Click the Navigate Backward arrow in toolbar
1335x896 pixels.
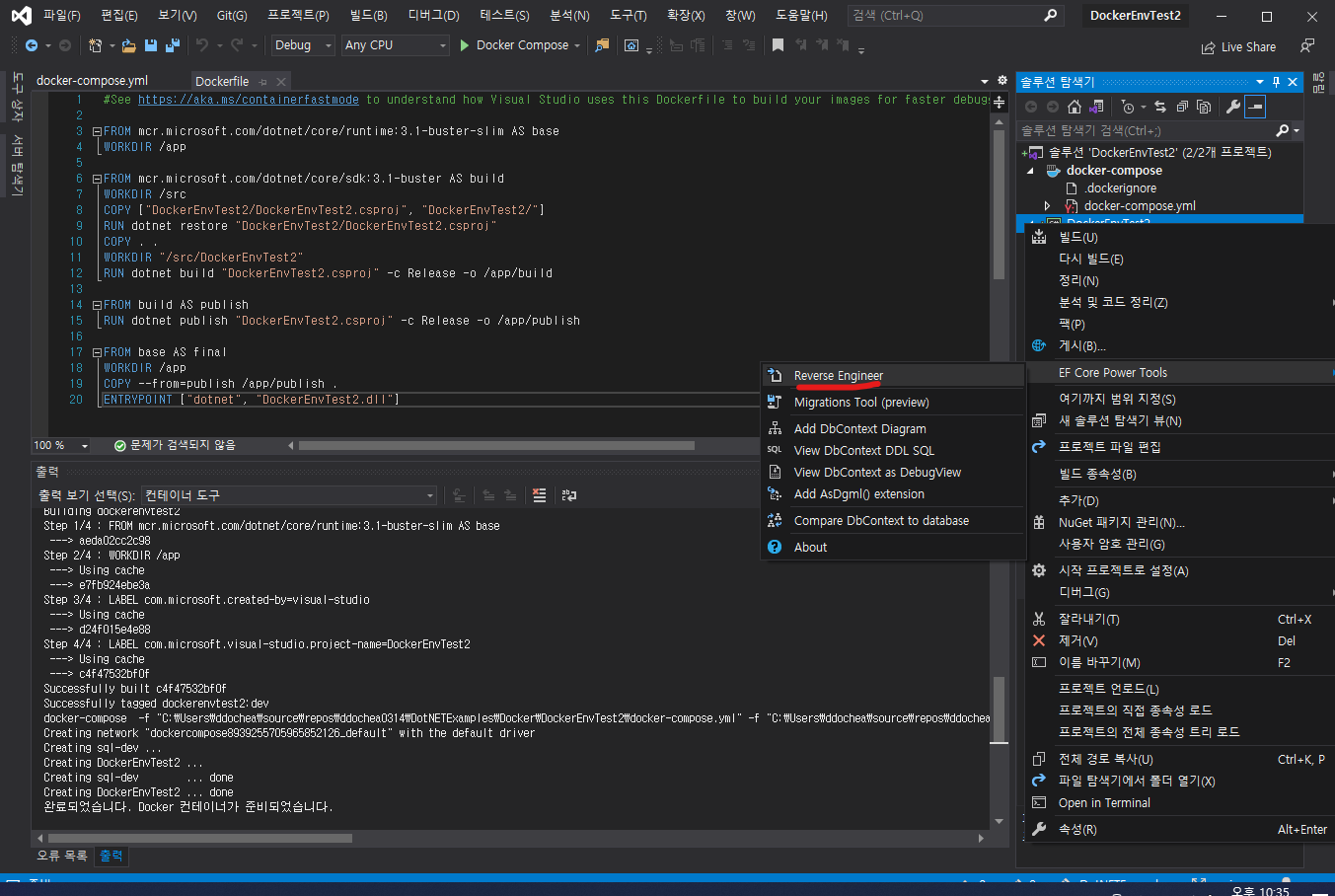pyautogui.click(x=32, y=45)
